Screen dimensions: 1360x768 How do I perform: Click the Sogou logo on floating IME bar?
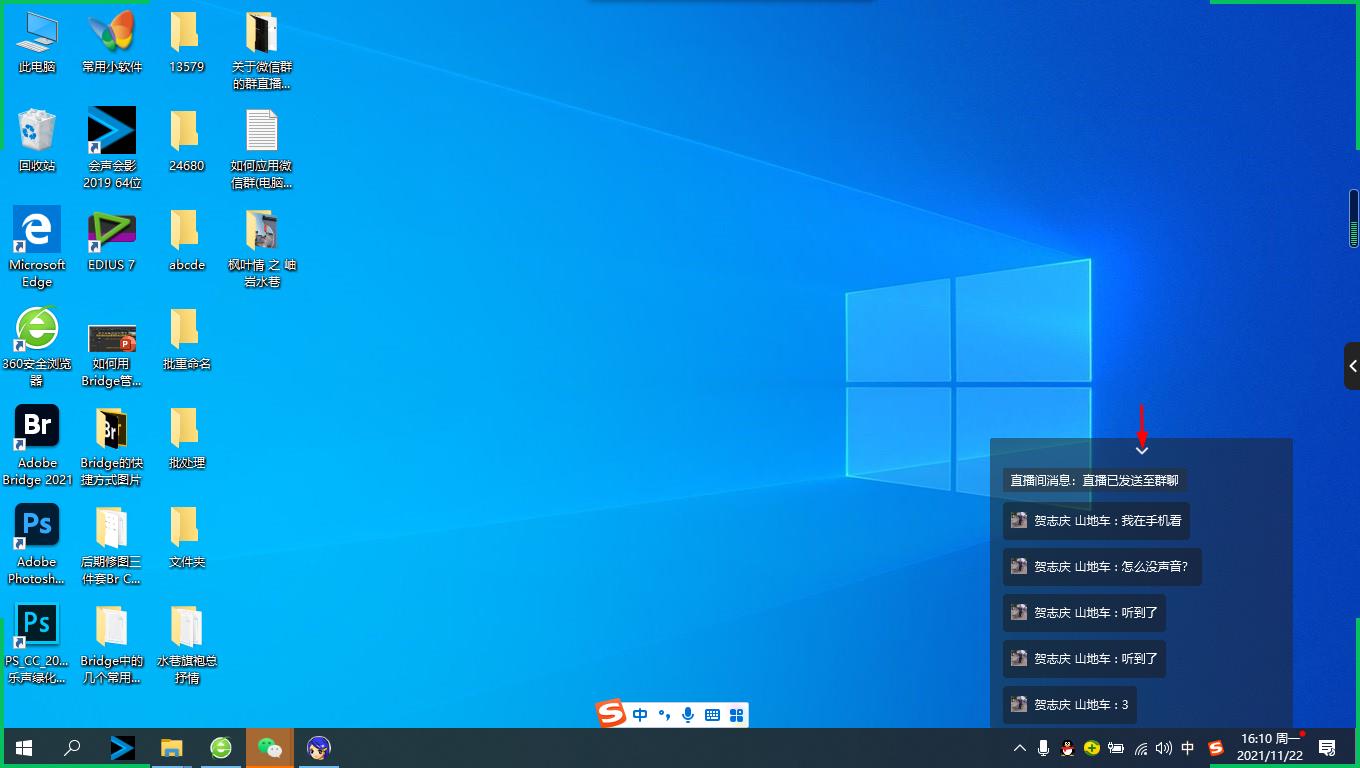[x=611, y=714]
